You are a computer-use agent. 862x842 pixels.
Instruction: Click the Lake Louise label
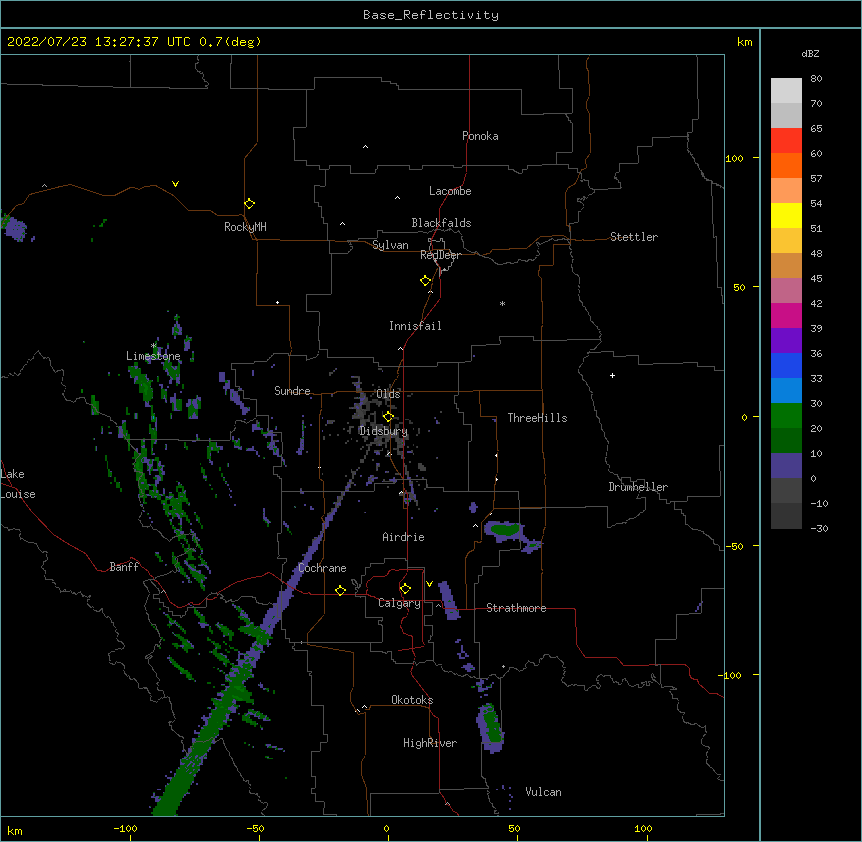(x=18, y=484)
